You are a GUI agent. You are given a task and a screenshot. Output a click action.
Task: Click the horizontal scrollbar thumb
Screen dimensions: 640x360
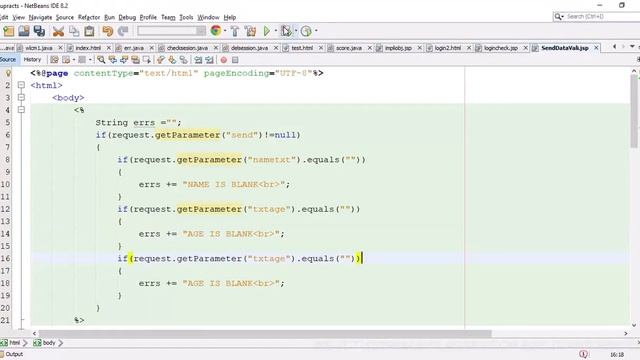265,333
